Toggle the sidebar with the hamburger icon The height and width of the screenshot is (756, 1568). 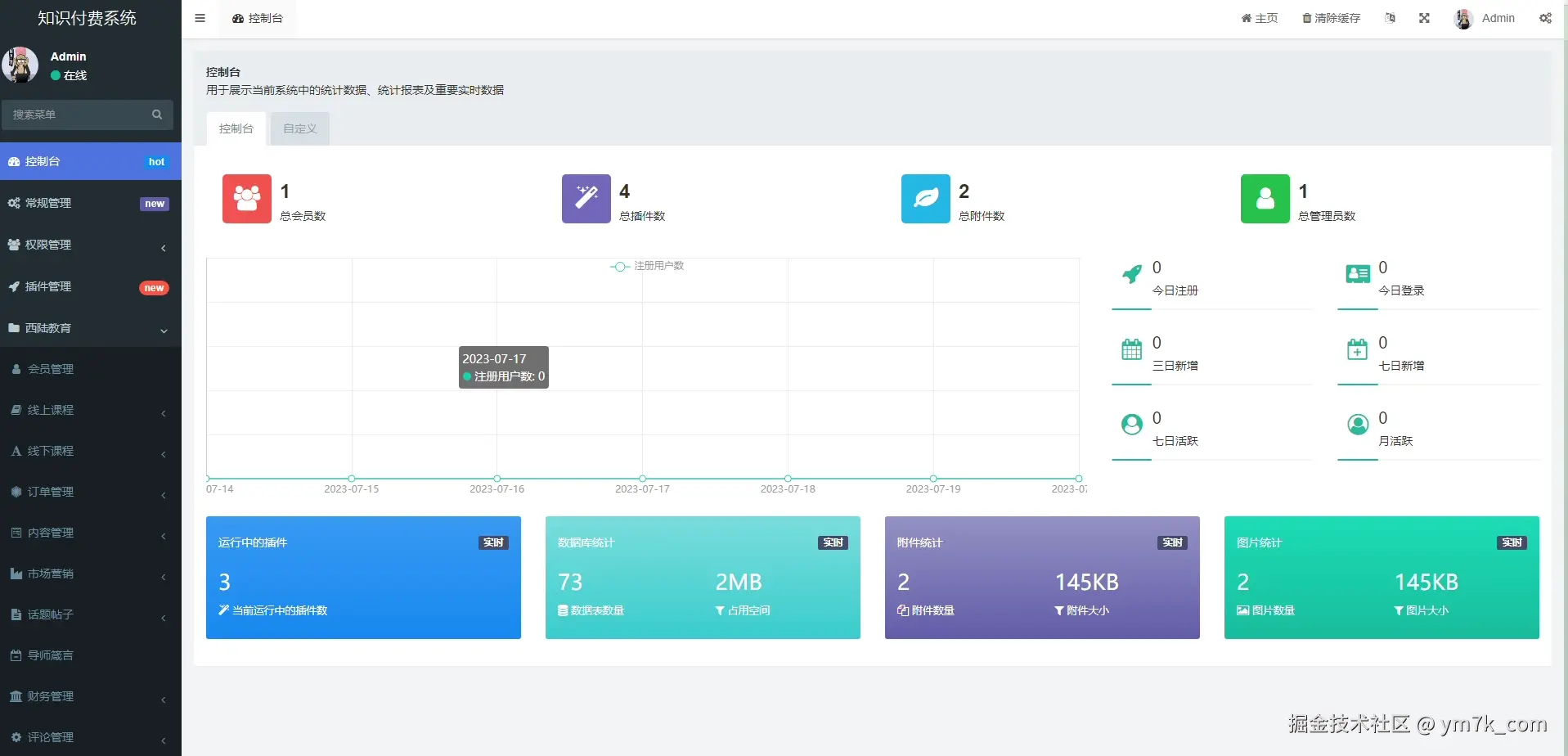click(x=200, y=18)
